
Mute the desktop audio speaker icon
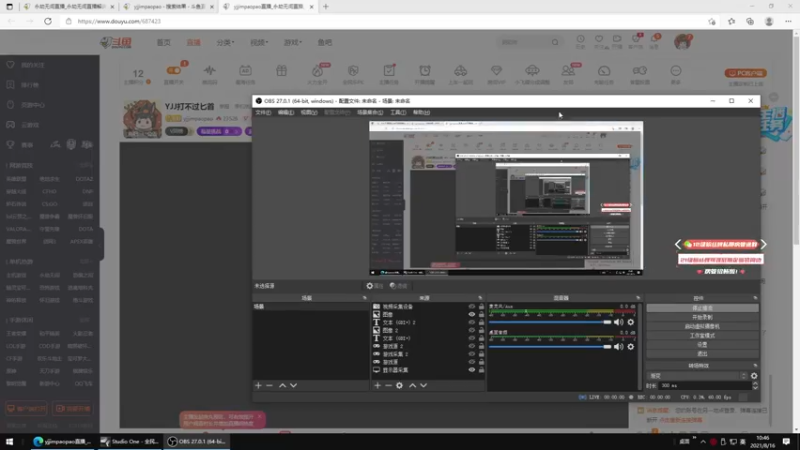(x=618, y=347)
